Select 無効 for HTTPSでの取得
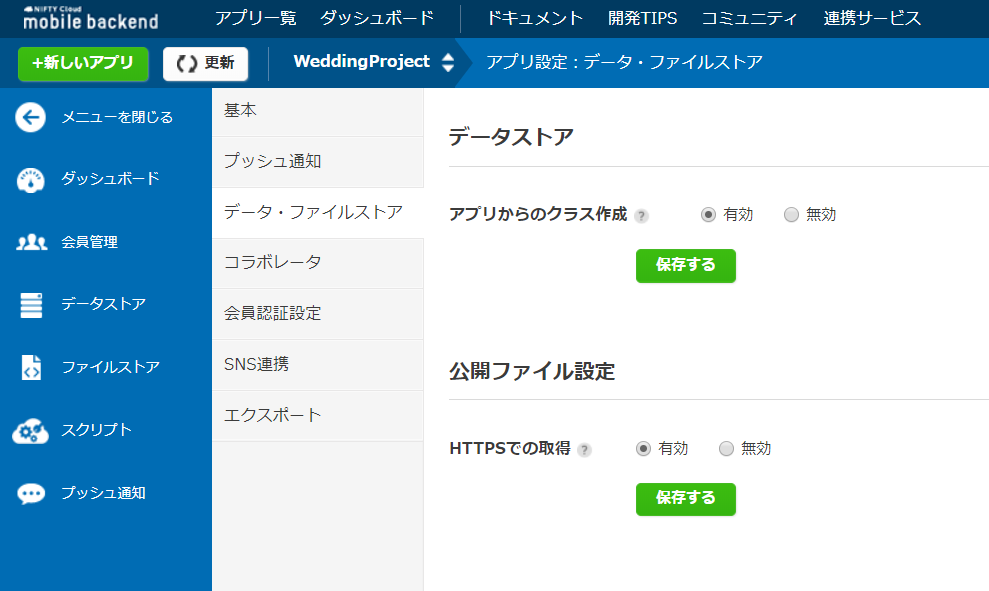The width and height of the screenshot is (989, 591). coord(726,448)
